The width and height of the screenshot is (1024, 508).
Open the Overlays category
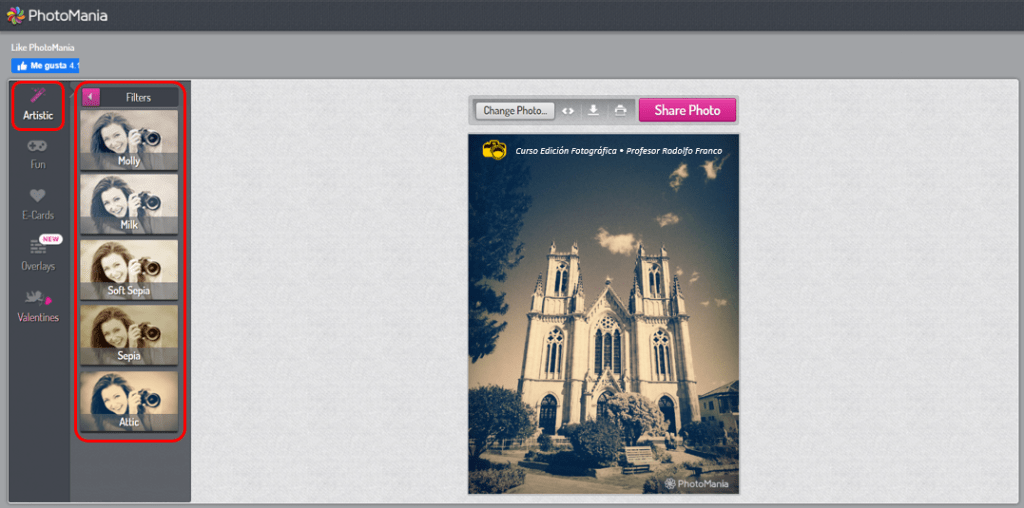(38, 254)
